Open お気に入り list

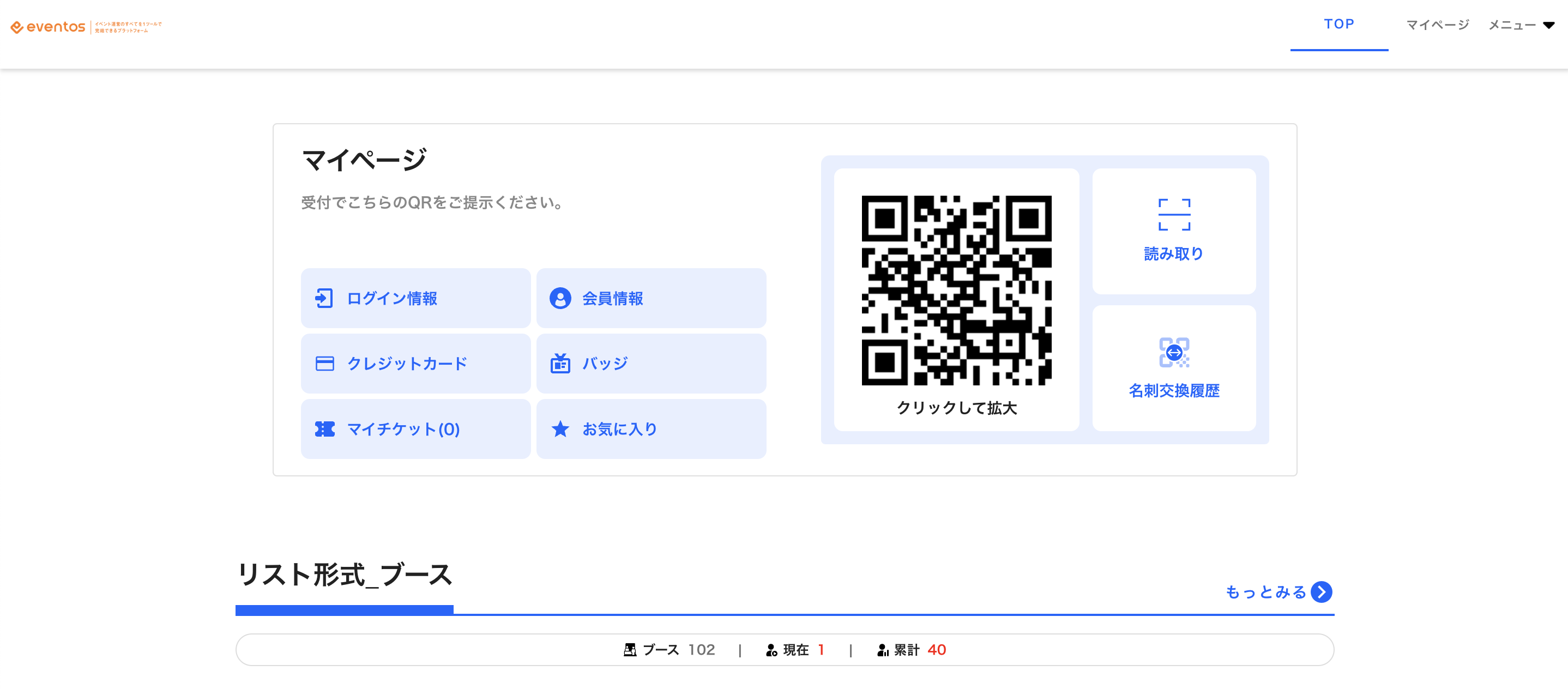point(652,429)
